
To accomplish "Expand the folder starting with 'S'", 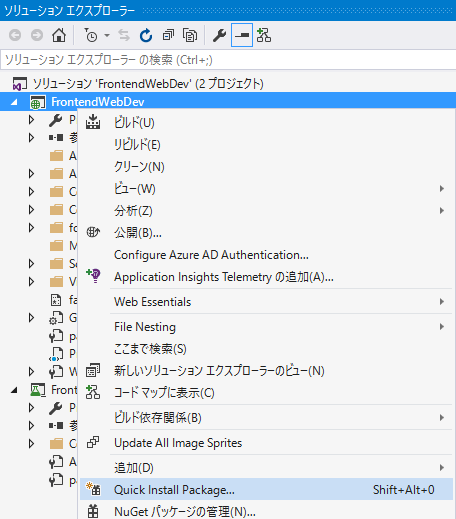I will [31, 264].
